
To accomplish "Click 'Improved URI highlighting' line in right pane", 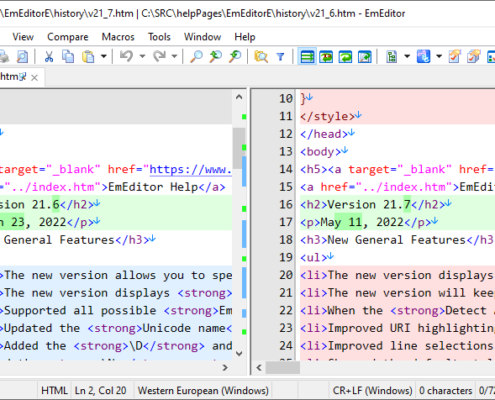I will point(397,328).
